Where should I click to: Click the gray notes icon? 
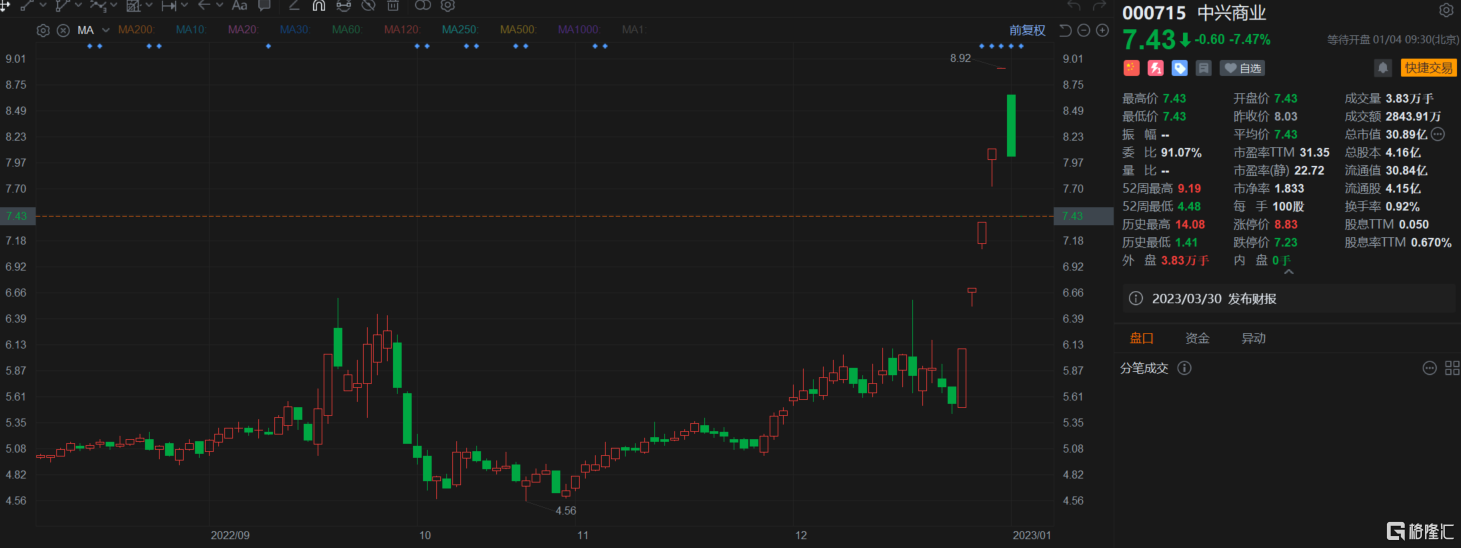click(1204, 68)
